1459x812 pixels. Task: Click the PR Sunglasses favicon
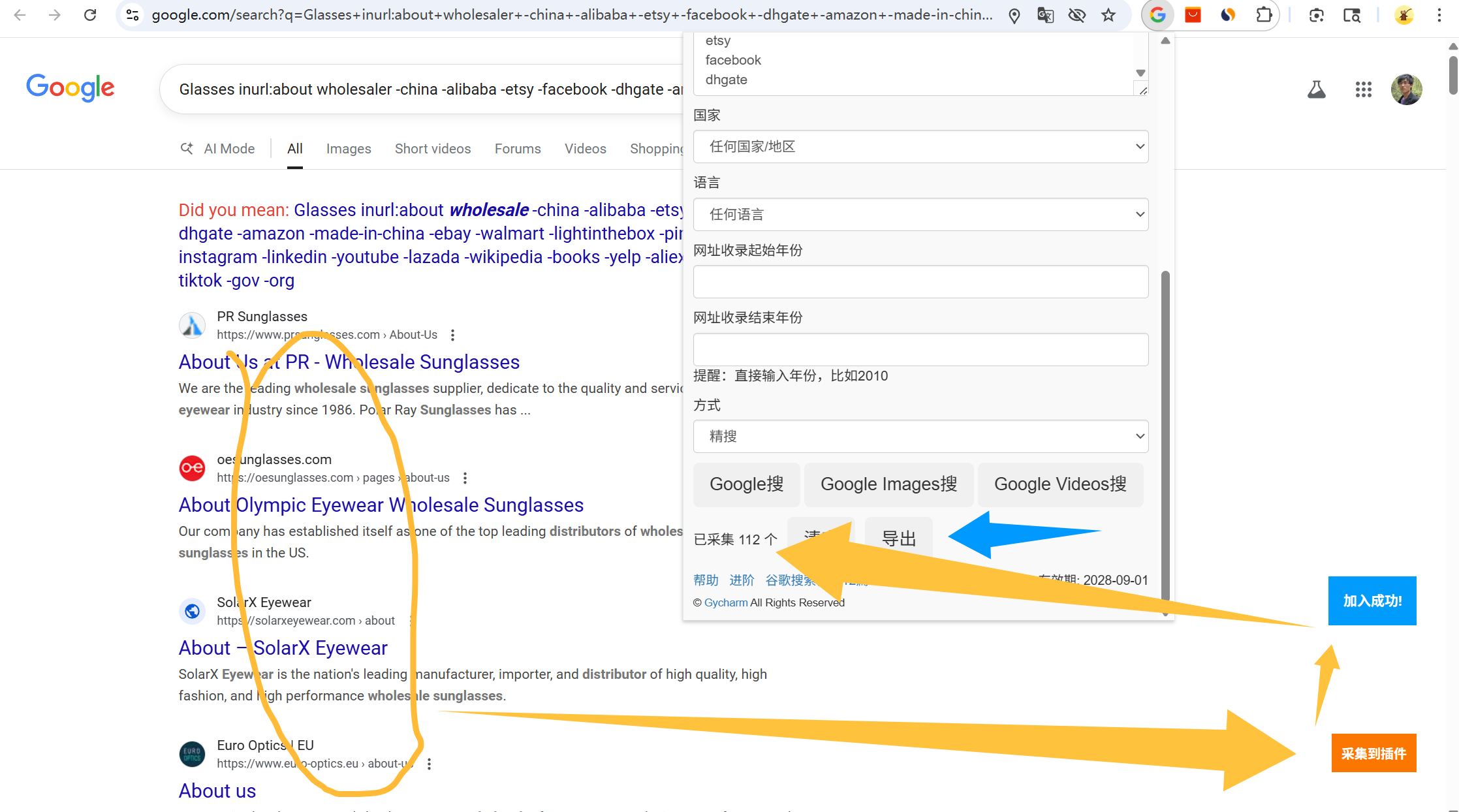pos(193,325)
